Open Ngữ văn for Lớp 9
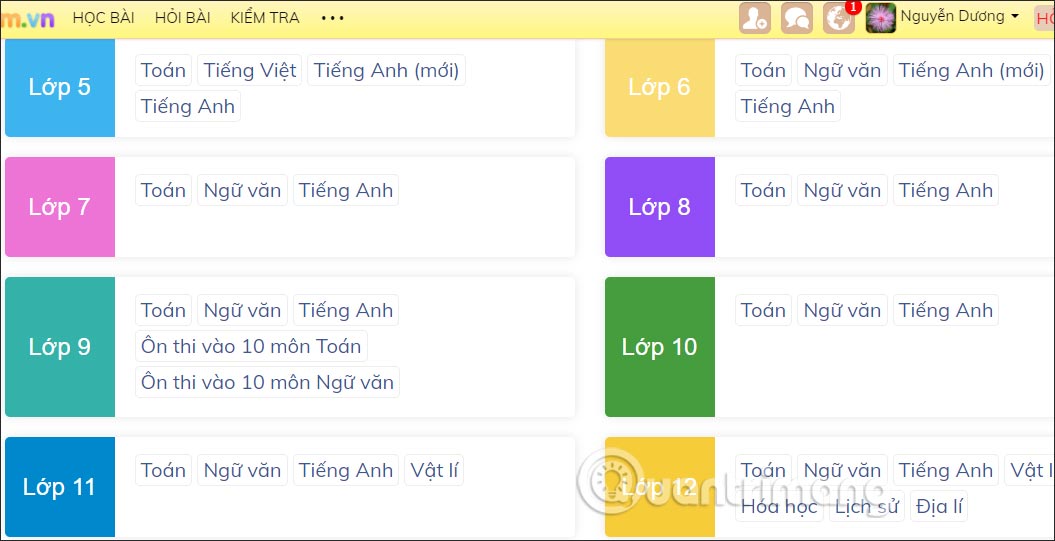The height and width of the screenshot is (541, 1055). pos(242,310)
